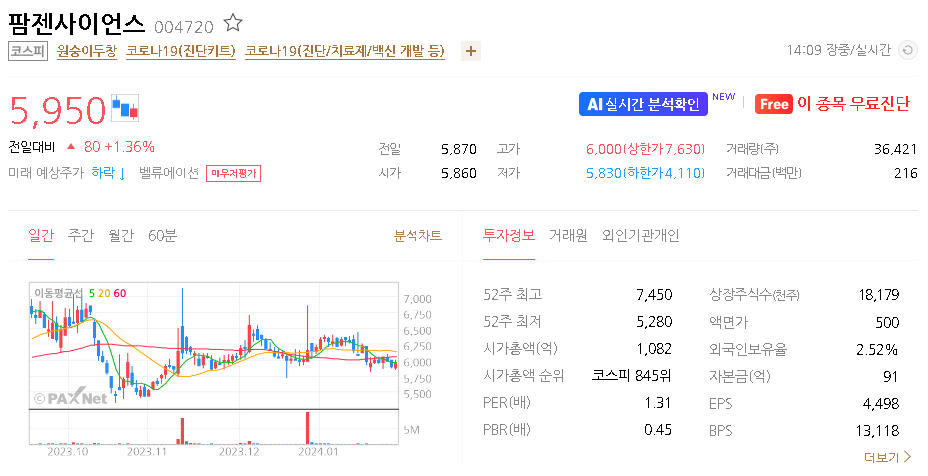
Task: Click current price 5,950
Action: pos(57,110)
